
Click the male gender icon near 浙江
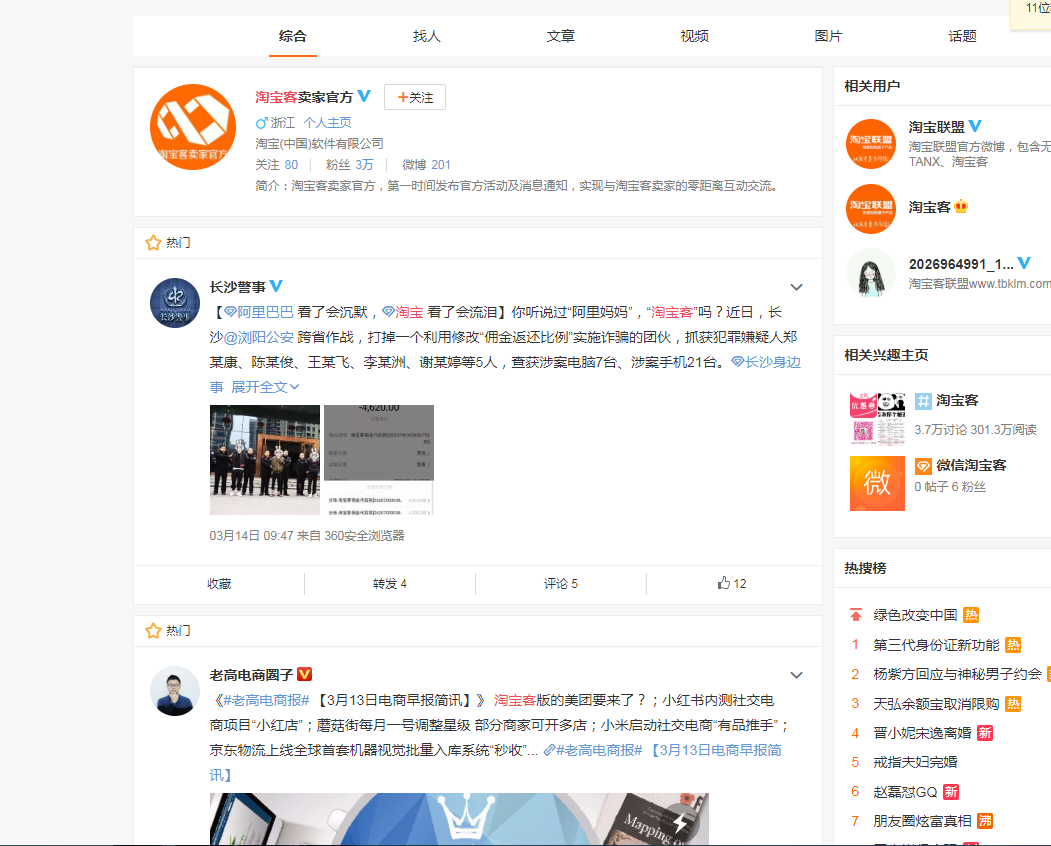261,123
